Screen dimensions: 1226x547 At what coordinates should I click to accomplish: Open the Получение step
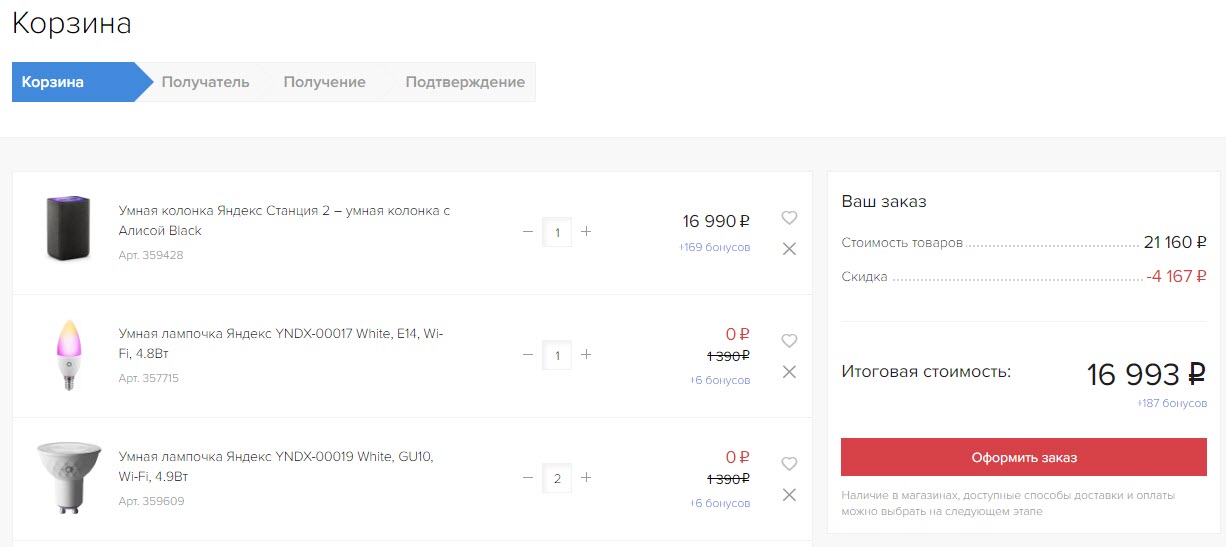[x=324, y=82]
